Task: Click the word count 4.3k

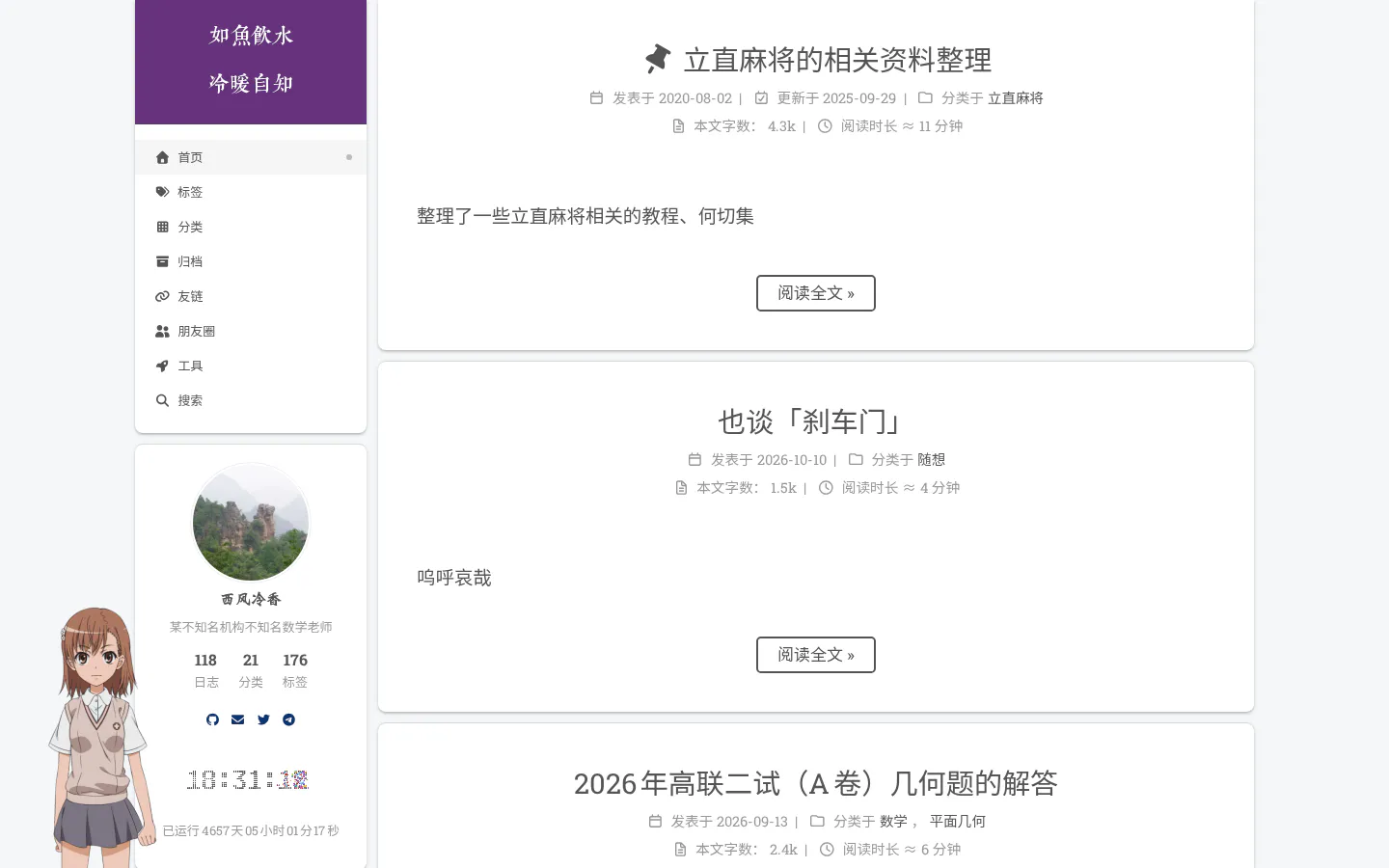Action: [781, 126]
